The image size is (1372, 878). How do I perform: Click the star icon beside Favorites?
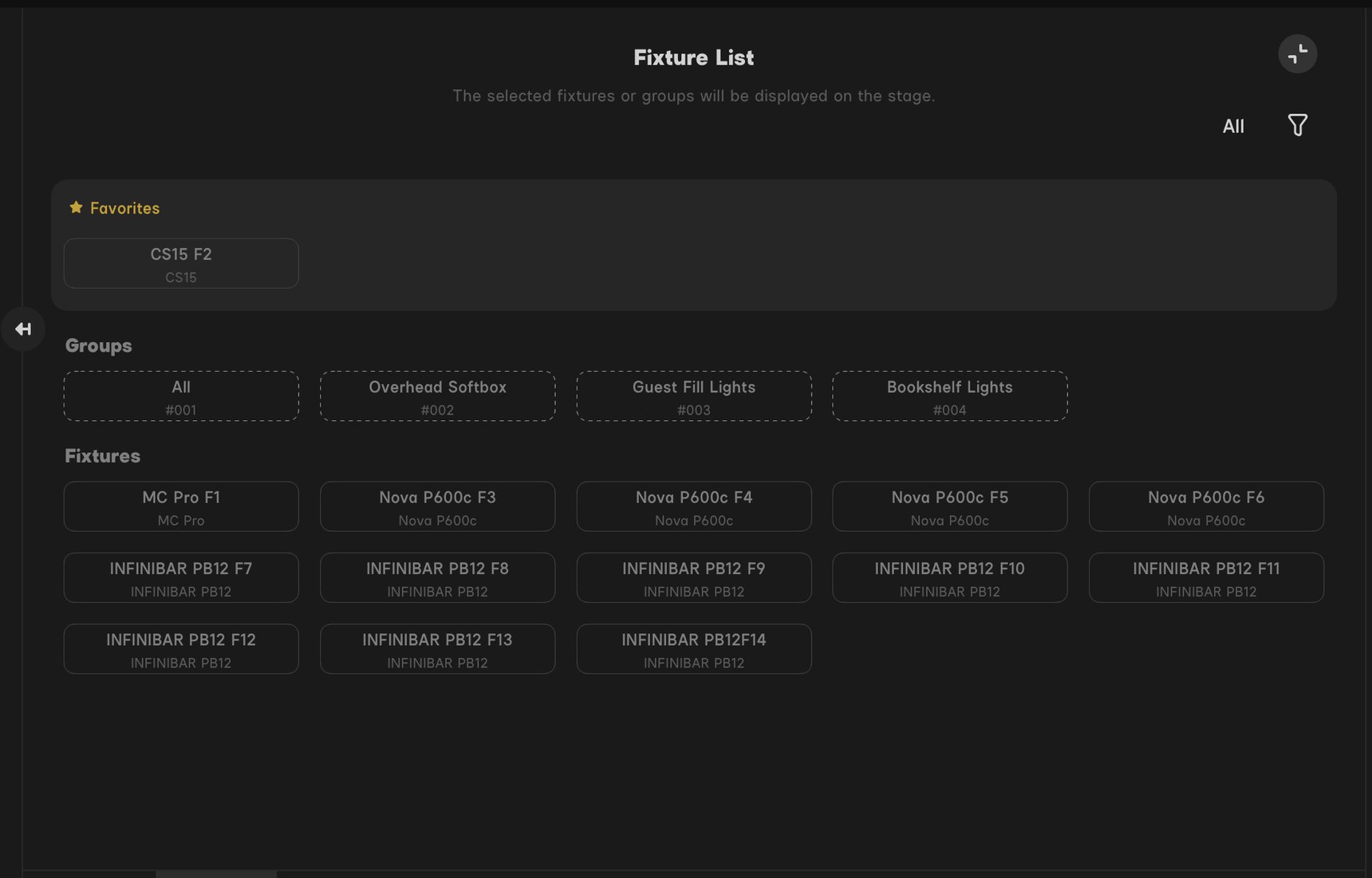tap(76, 207)
